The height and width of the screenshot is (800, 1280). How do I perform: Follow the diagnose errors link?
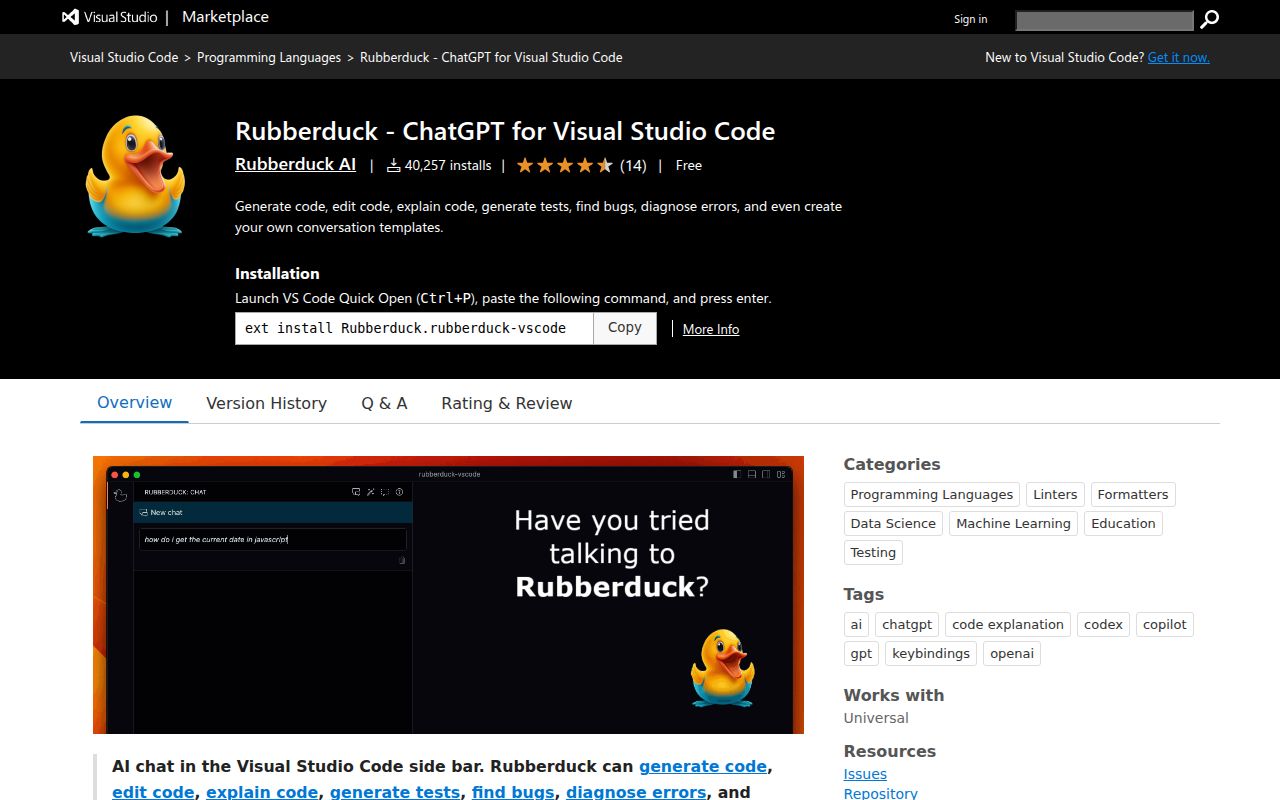(636, 792)
